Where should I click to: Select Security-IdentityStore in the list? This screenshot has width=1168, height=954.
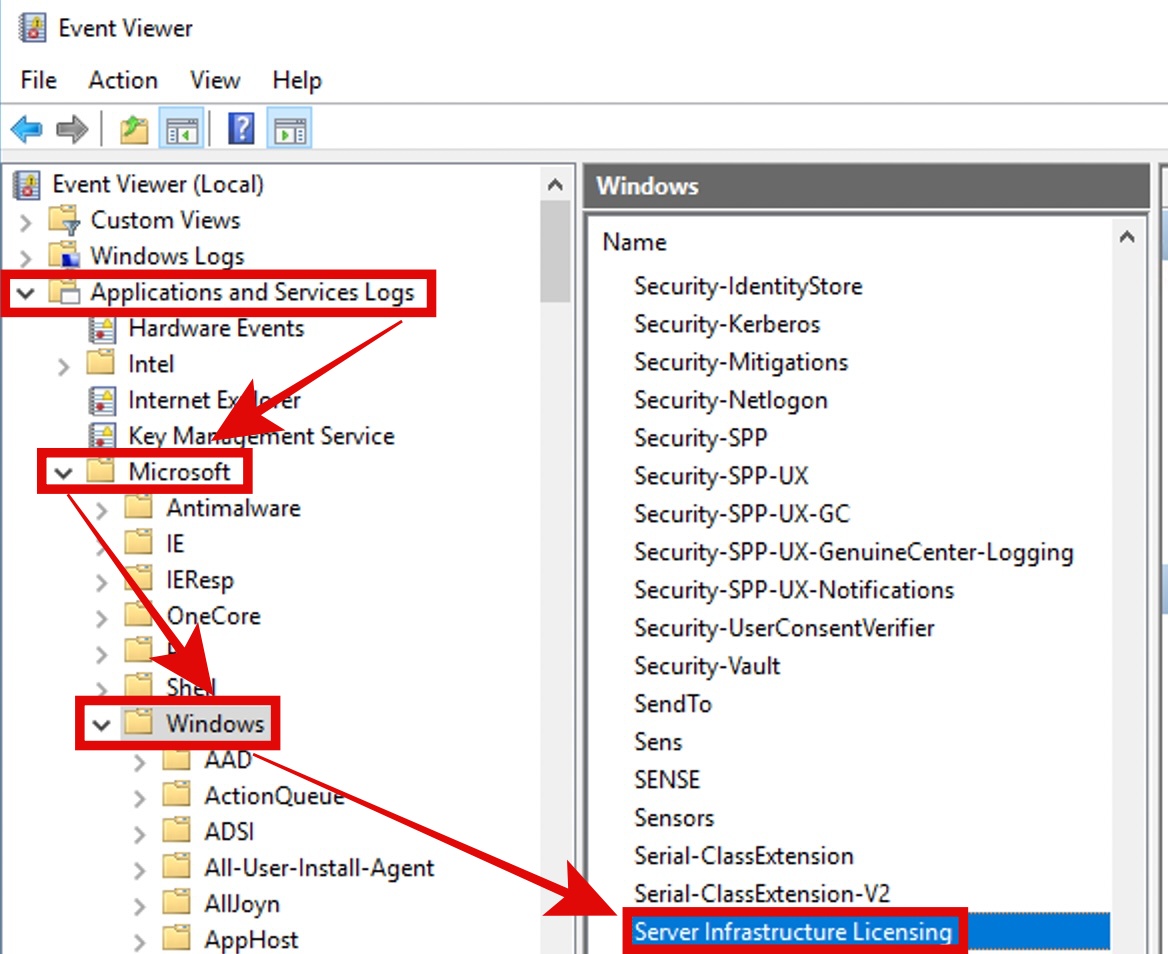[x=748, y=287]
